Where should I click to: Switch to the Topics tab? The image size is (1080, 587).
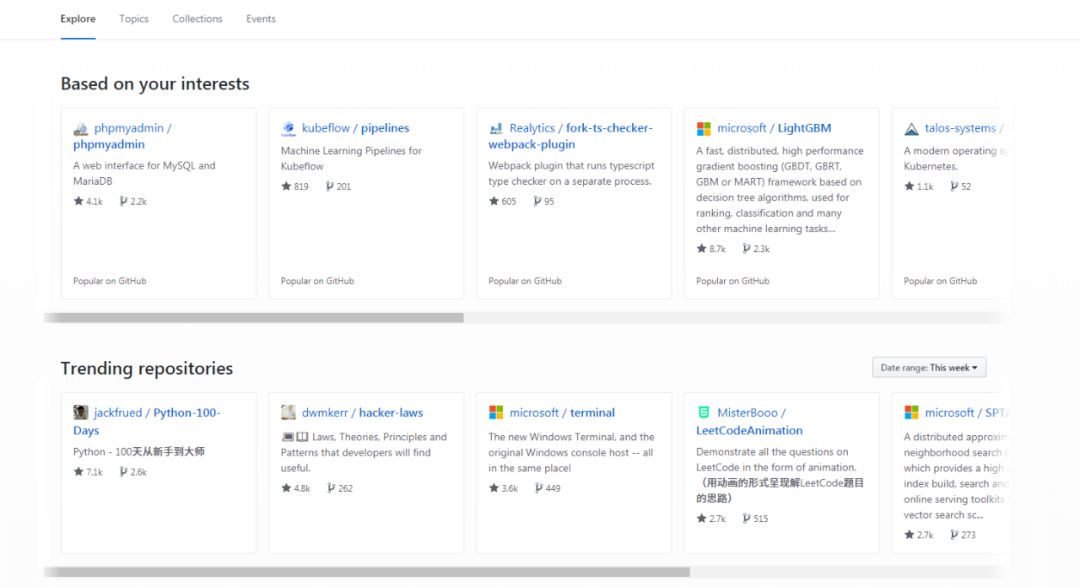134,19
